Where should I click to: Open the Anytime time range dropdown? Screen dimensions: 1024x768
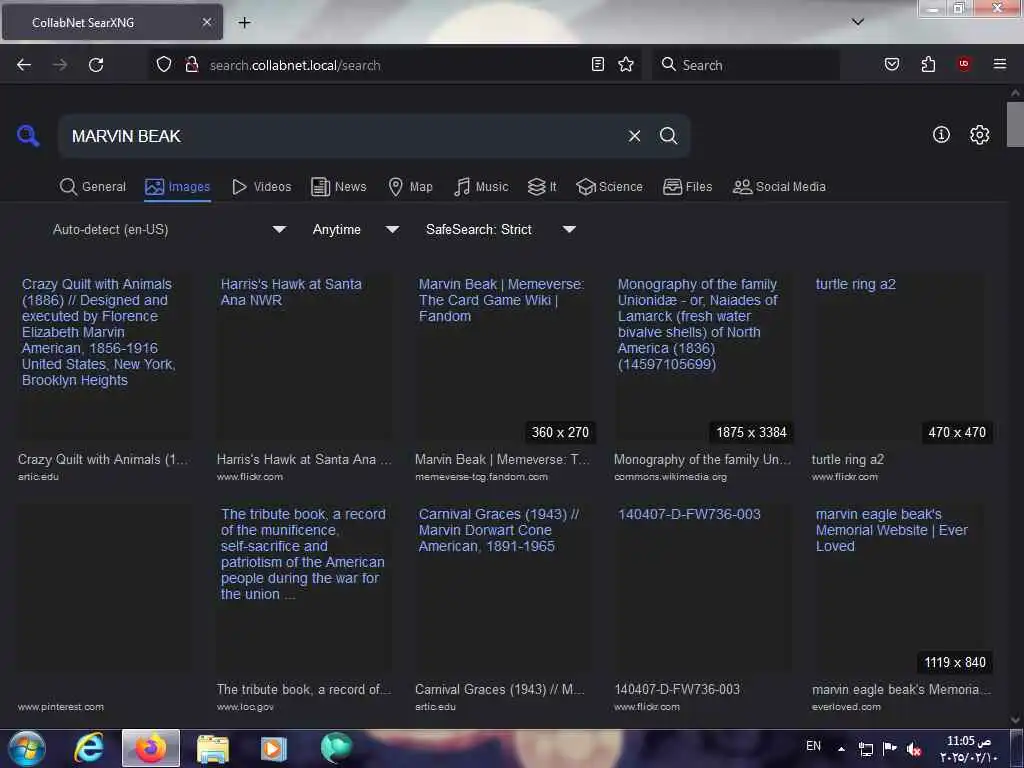click(355, 229)
